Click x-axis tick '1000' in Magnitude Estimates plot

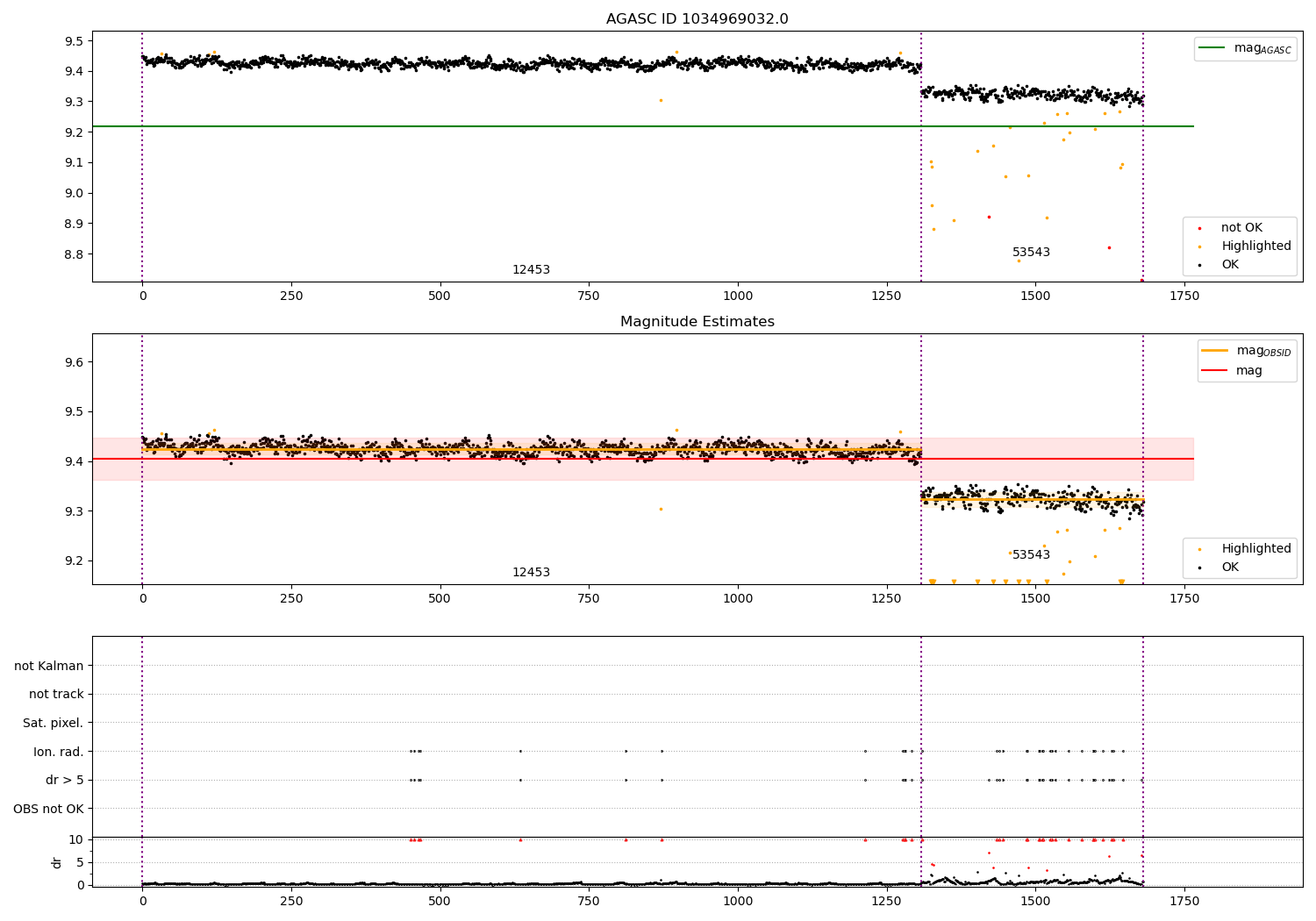click(738, 599)
